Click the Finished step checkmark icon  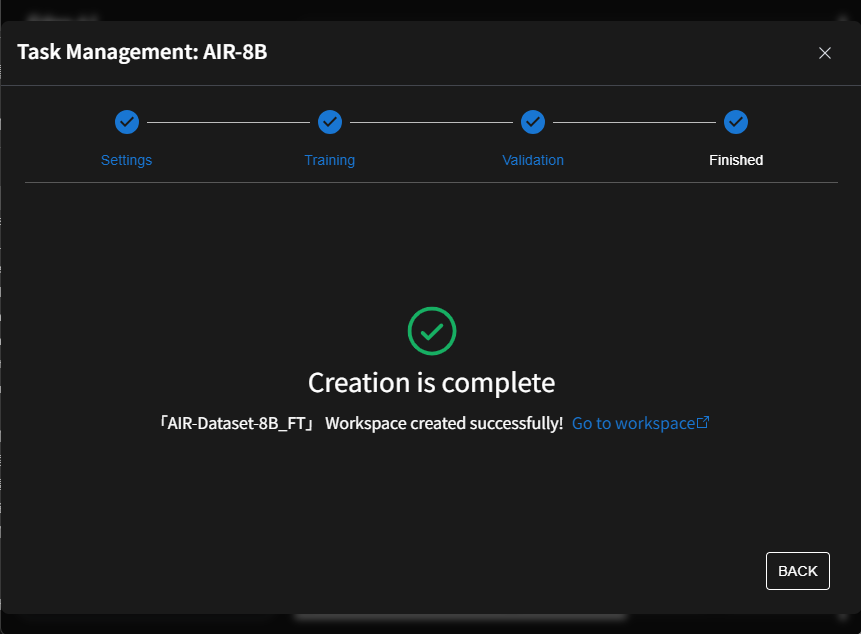736,122
